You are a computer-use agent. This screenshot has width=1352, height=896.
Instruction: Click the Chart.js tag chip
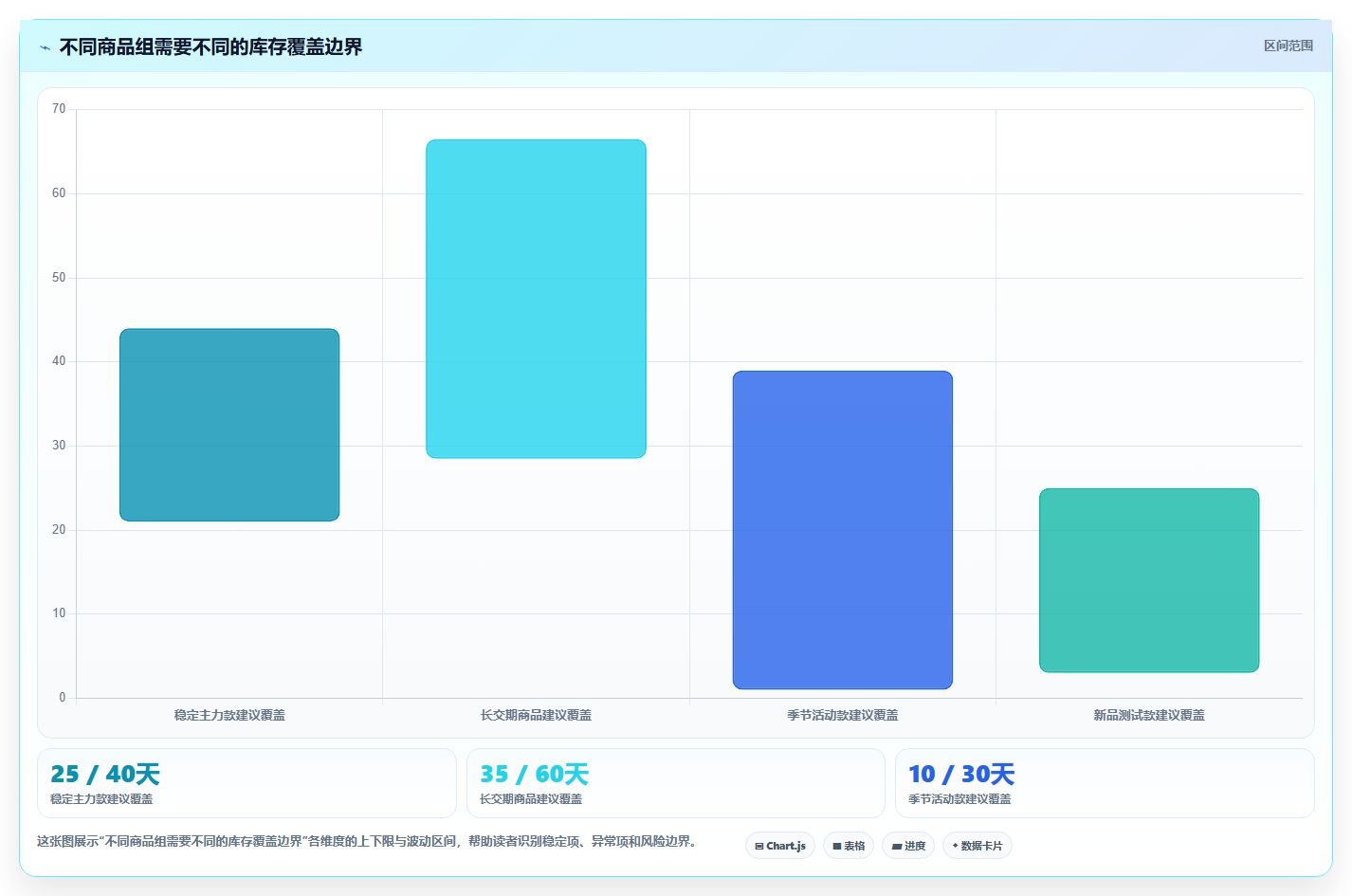click(x=780, y=846)
